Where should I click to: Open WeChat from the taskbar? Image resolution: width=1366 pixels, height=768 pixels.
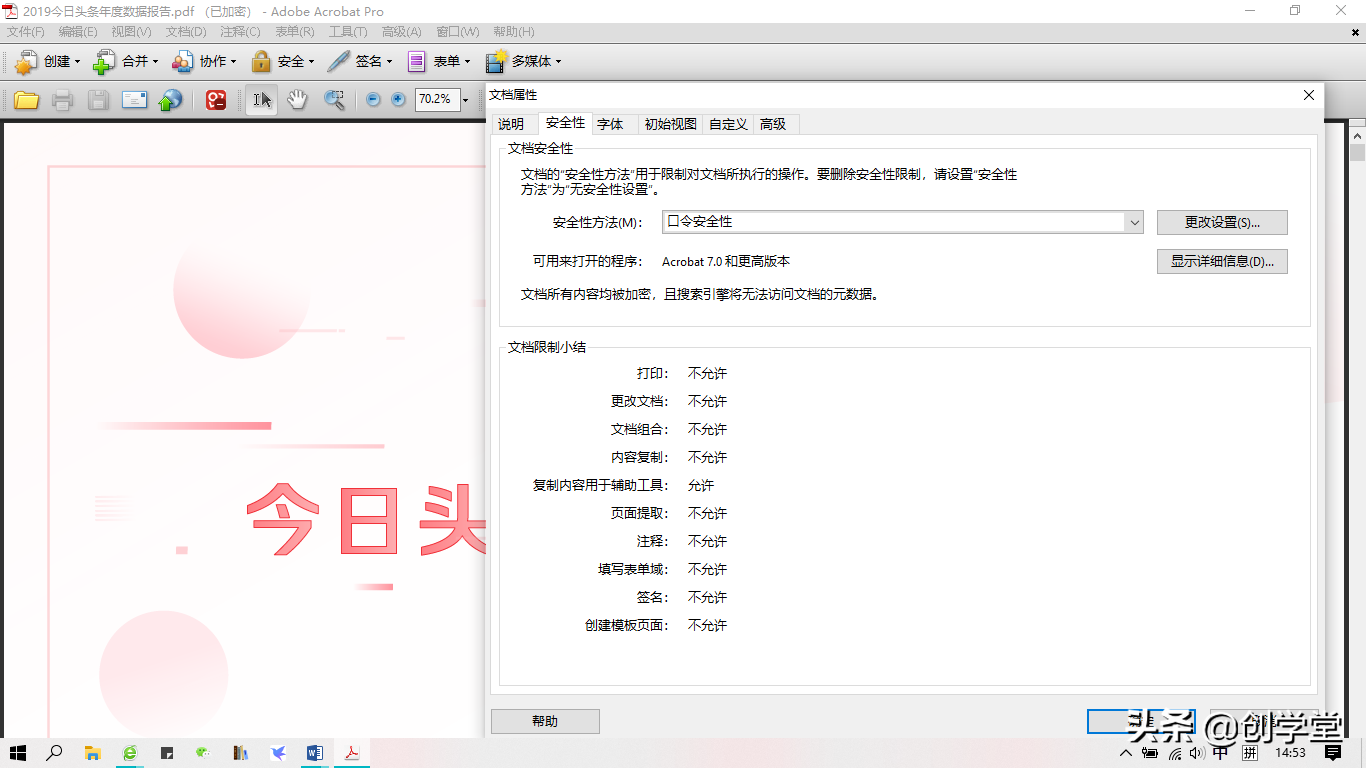(x=204, y=753)
